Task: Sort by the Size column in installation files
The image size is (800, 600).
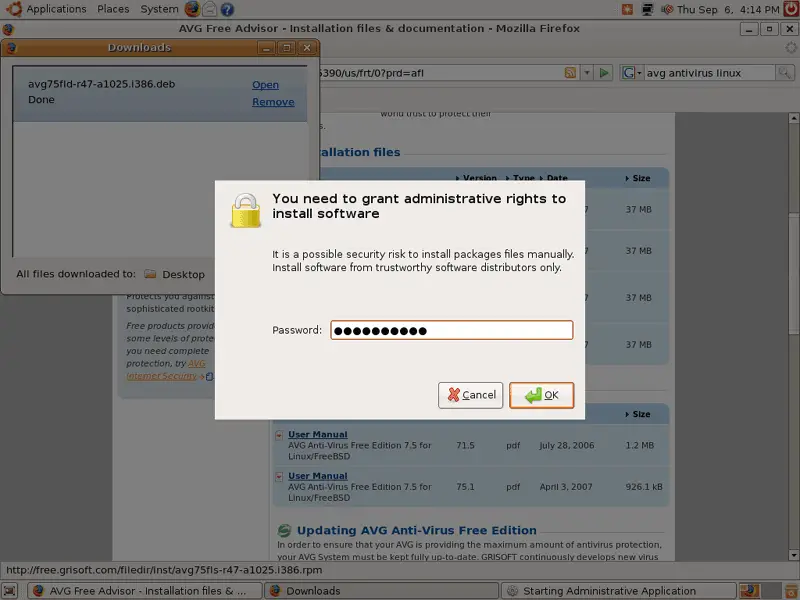Action: pyautogui.click(x=637, y=178)
